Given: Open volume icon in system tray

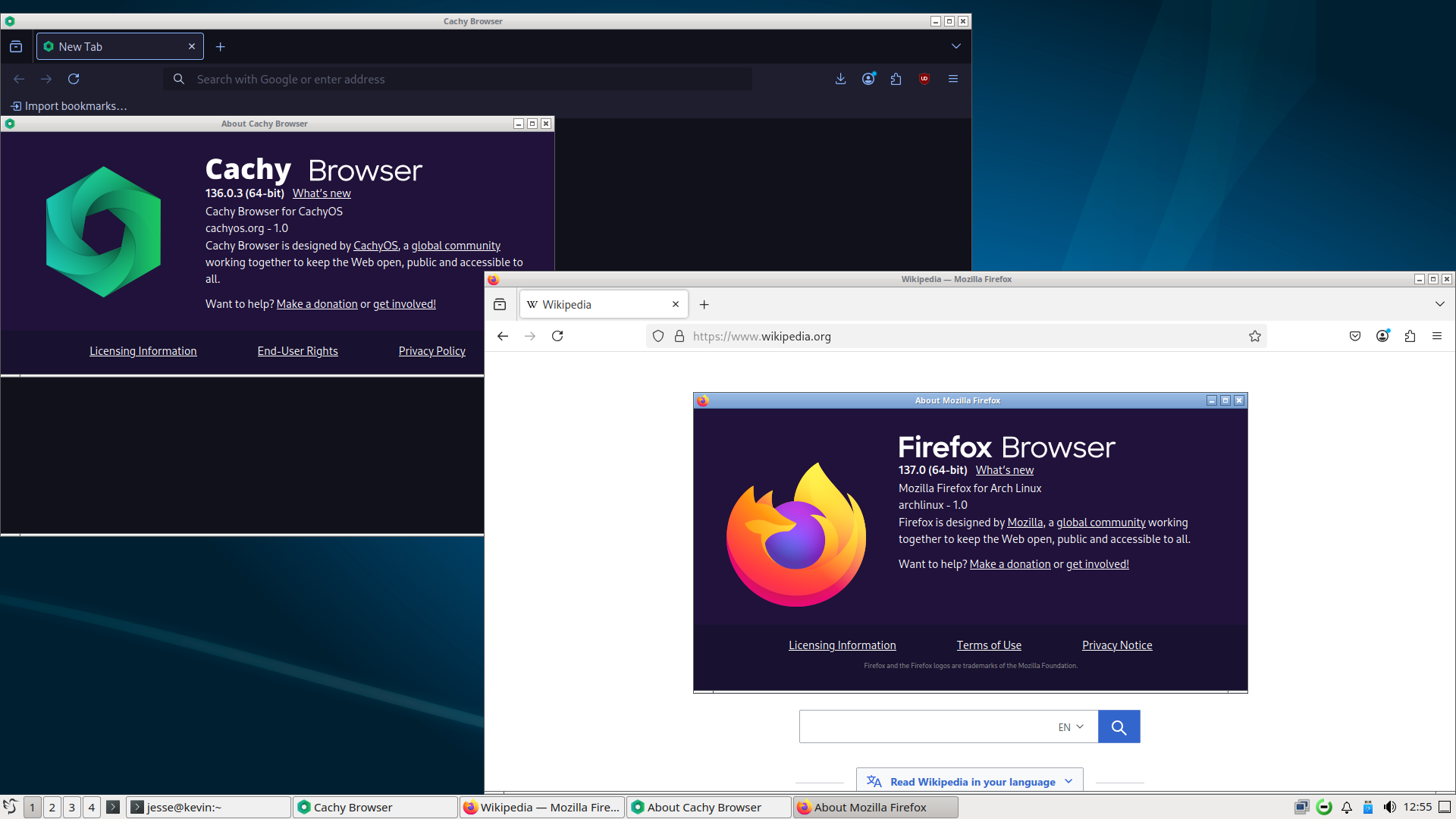Looking at the screenshot, I should pos(1389,807).
